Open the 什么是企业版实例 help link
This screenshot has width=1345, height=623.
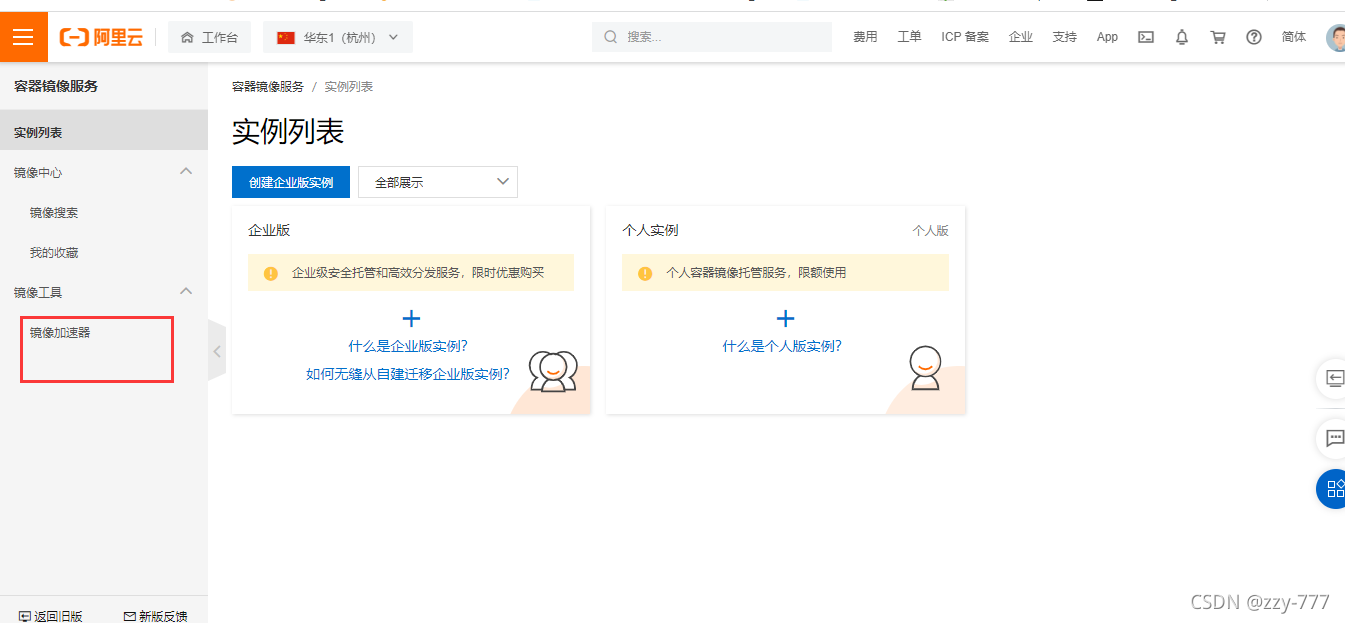[410, 345]
